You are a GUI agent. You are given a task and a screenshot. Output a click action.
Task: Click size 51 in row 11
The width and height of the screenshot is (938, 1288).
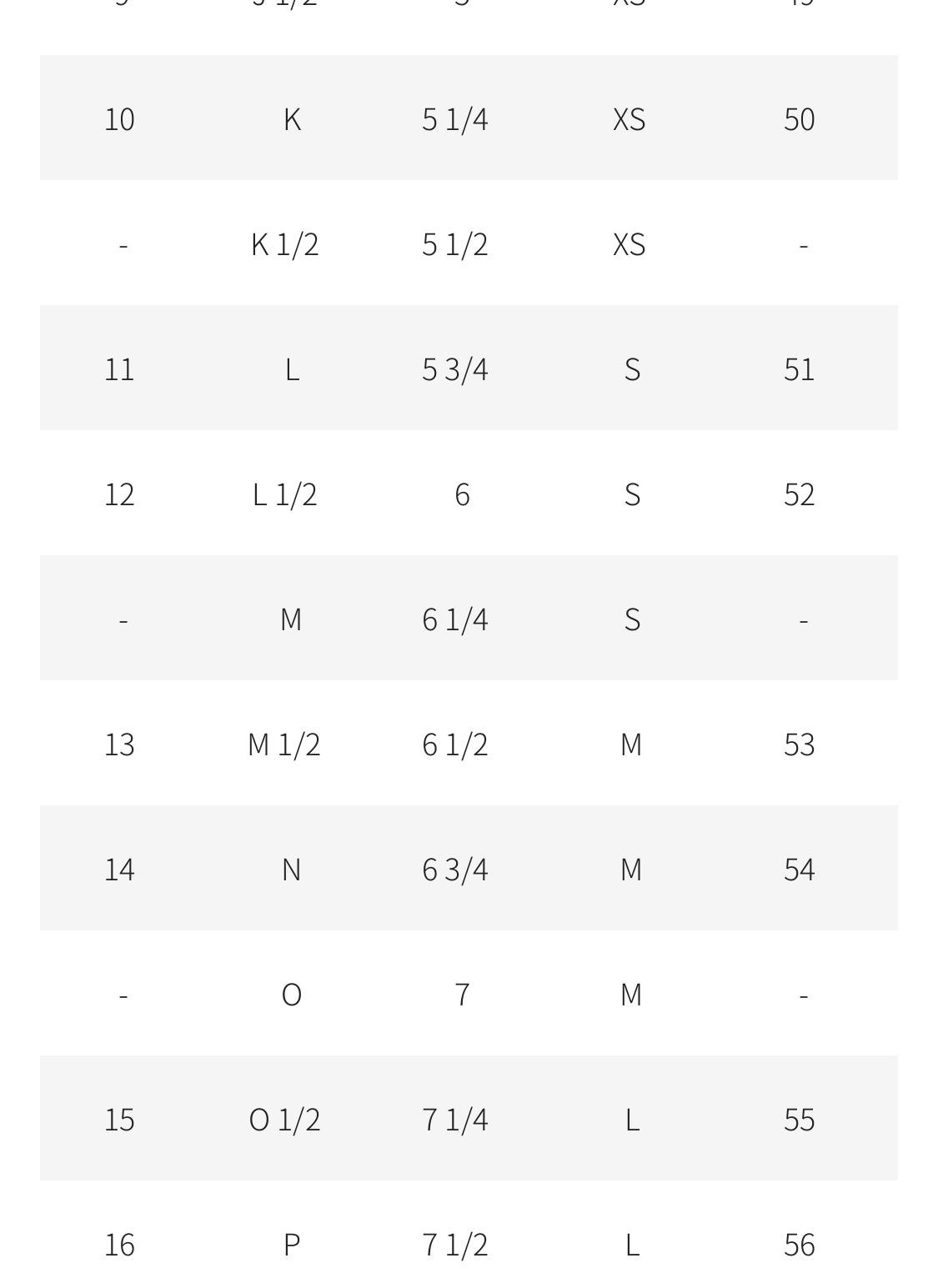click(799, 369)
